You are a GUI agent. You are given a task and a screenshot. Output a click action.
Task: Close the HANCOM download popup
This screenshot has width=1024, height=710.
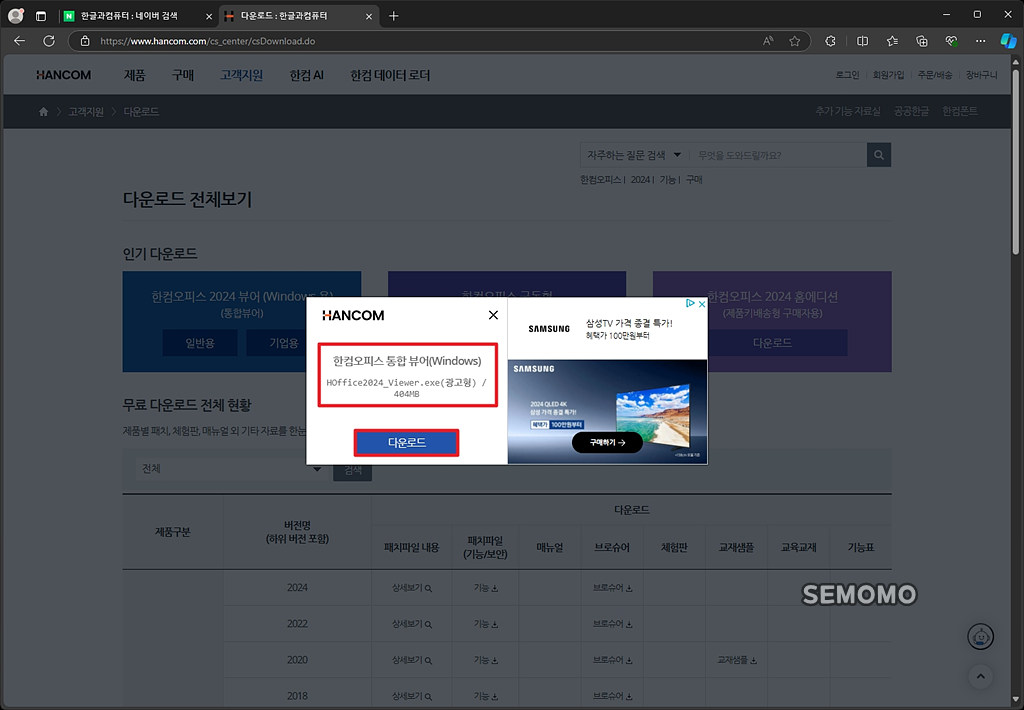[x=493, y=315]
